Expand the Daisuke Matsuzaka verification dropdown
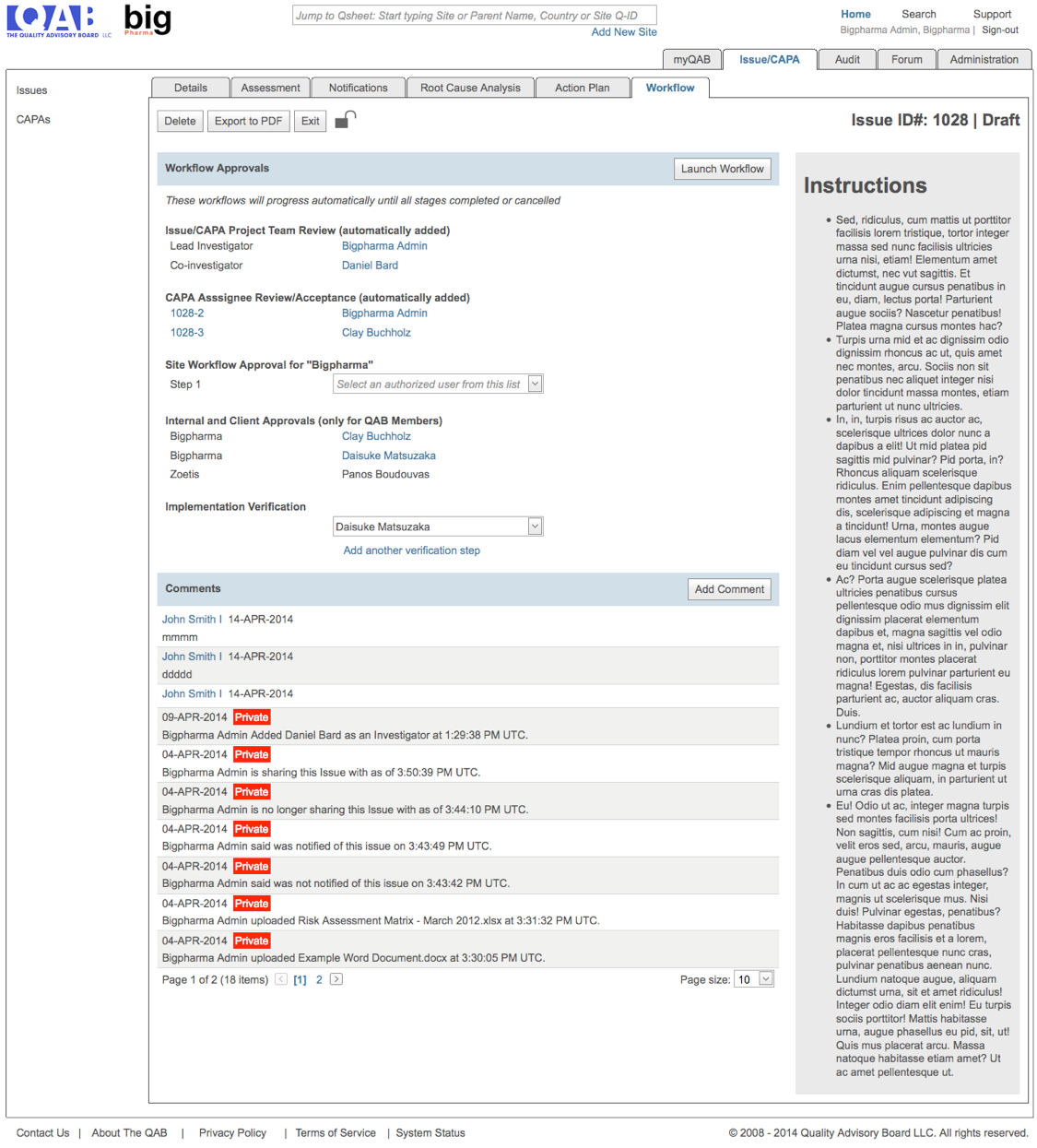This screenshot has width=1037, height=1148. pos(535,527)
